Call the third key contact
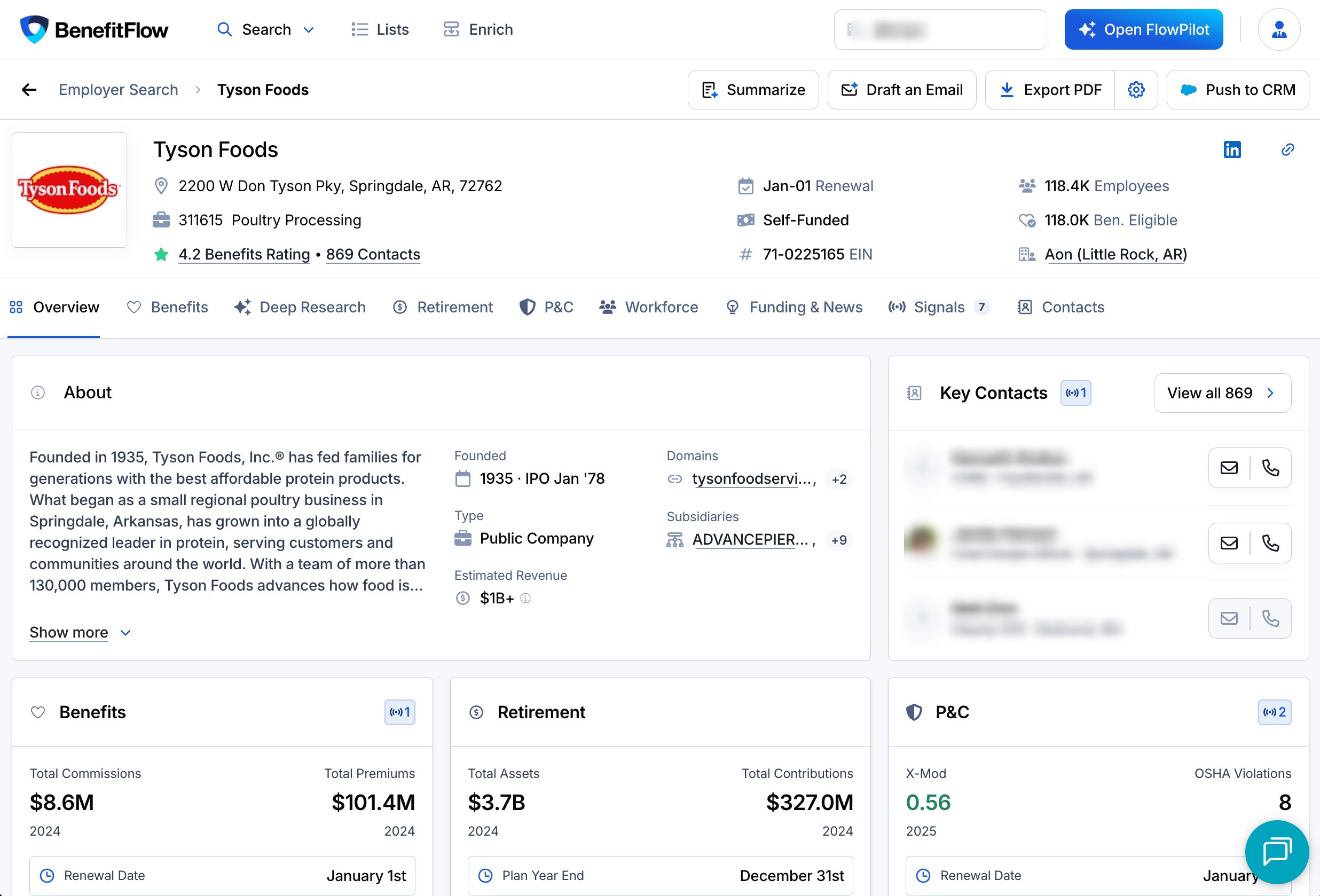This screenshot has width=1320, height=896. pos(1270,618)
